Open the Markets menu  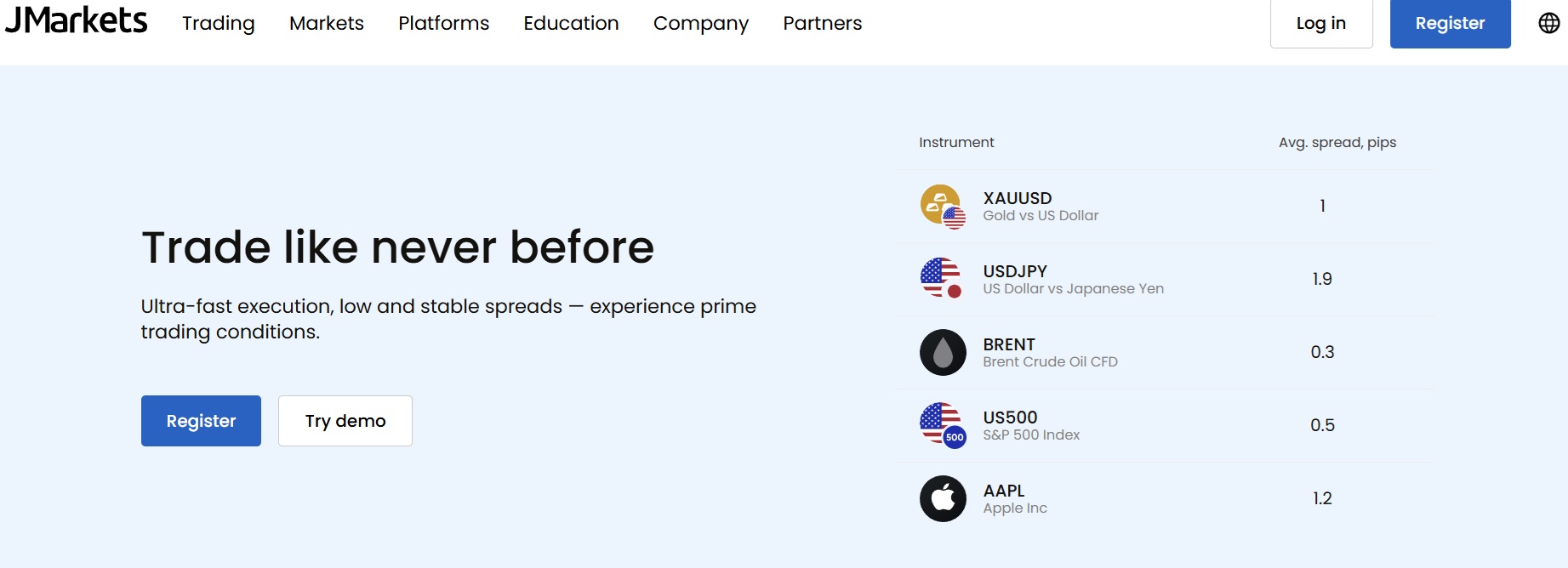click(327, 23)
